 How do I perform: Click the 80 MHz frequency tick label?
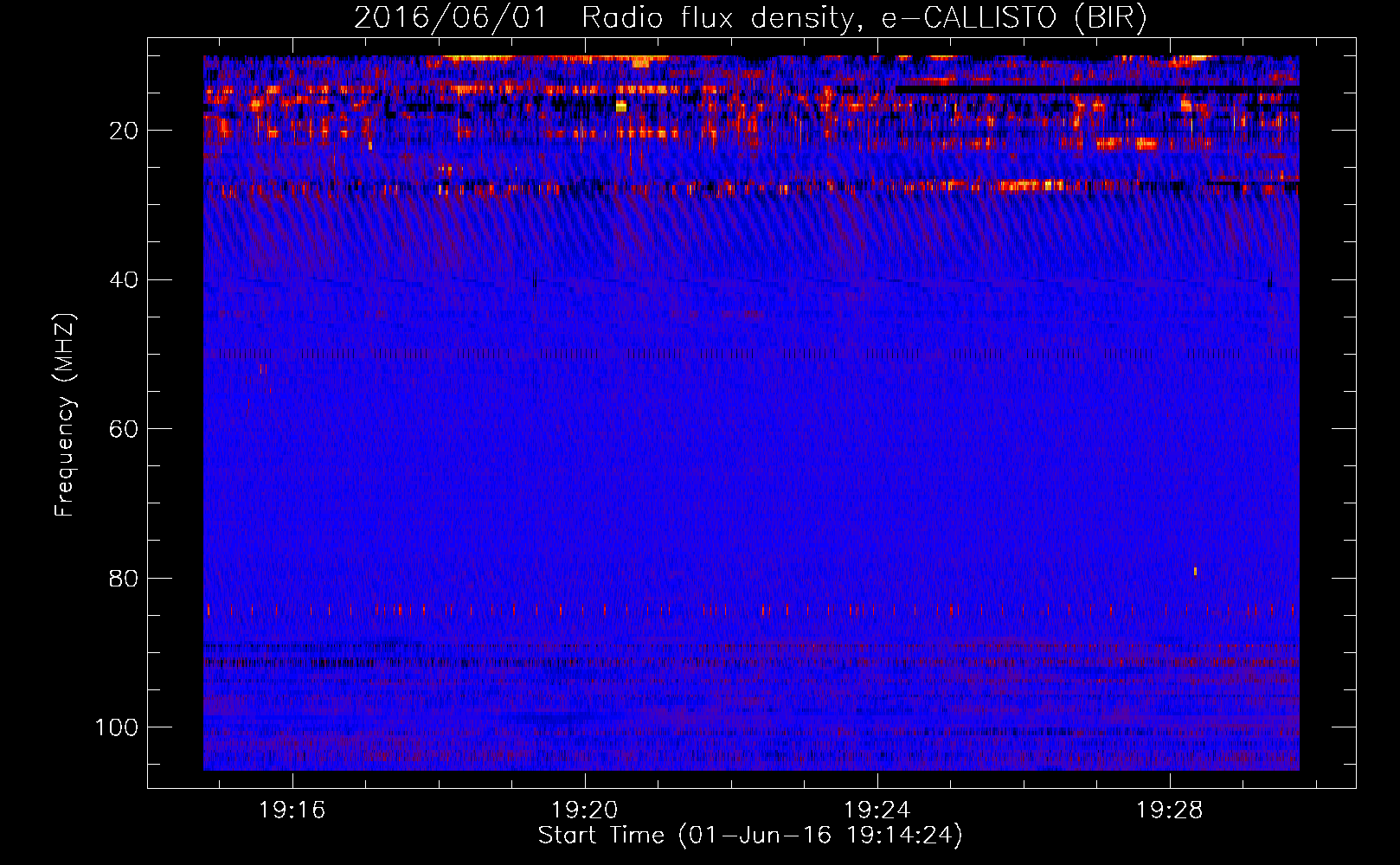pyautogui.click(x=124, y=579)
